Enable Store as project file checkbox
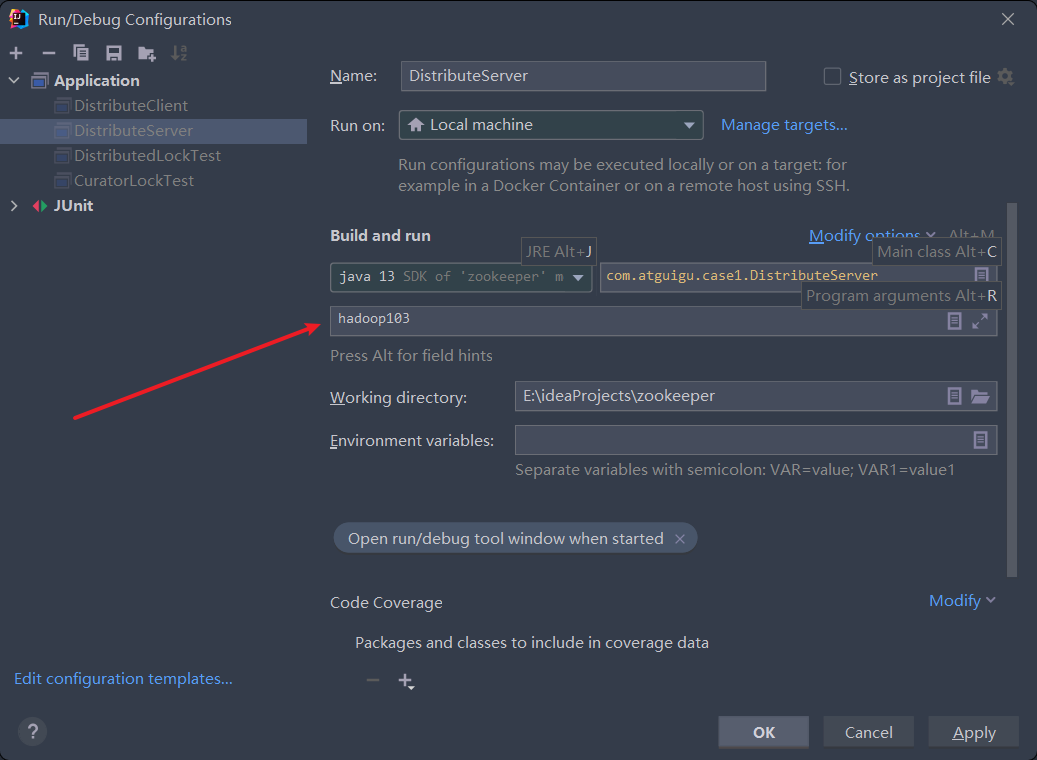Viewport: 1037px width, 760px height. click(x=832, y=77)
